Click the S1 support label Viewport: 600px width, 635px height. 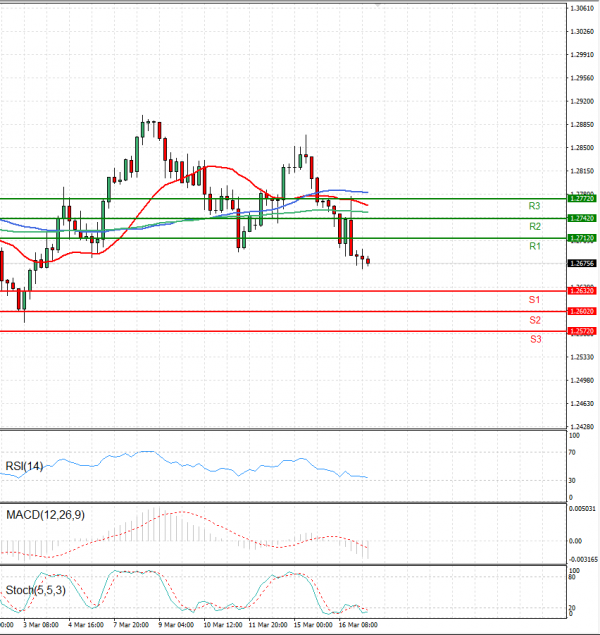(x=534, y=300)
